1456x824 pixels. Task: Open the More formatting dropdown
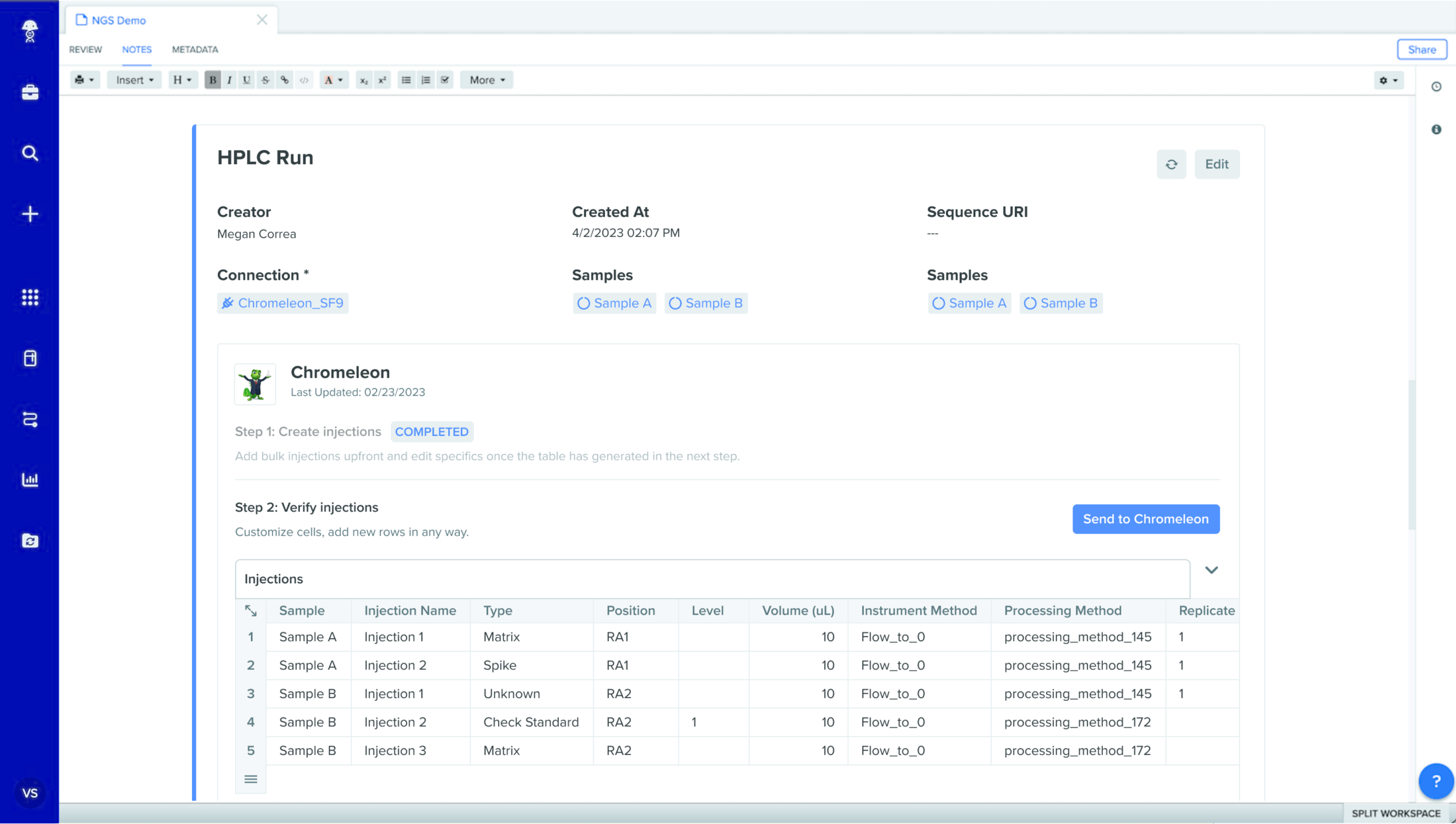click(486, 80)
